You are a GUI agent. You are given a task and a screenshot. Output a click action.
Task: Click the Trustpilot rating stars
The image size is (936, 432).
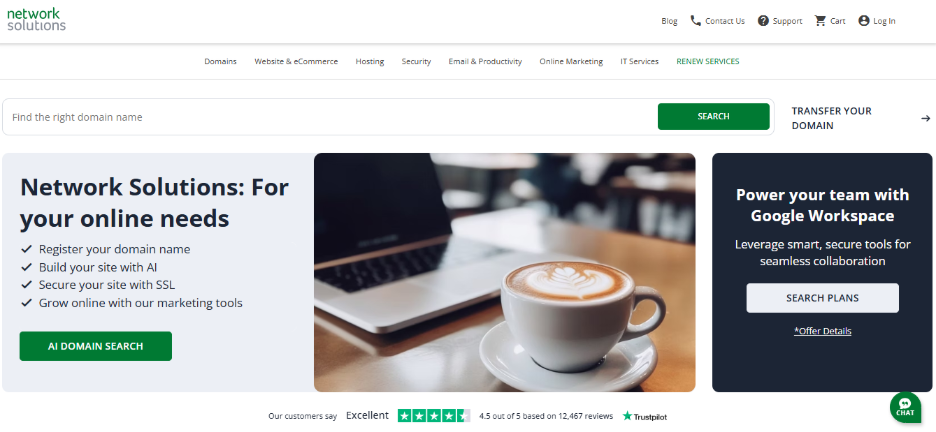(x=434, y=415)
